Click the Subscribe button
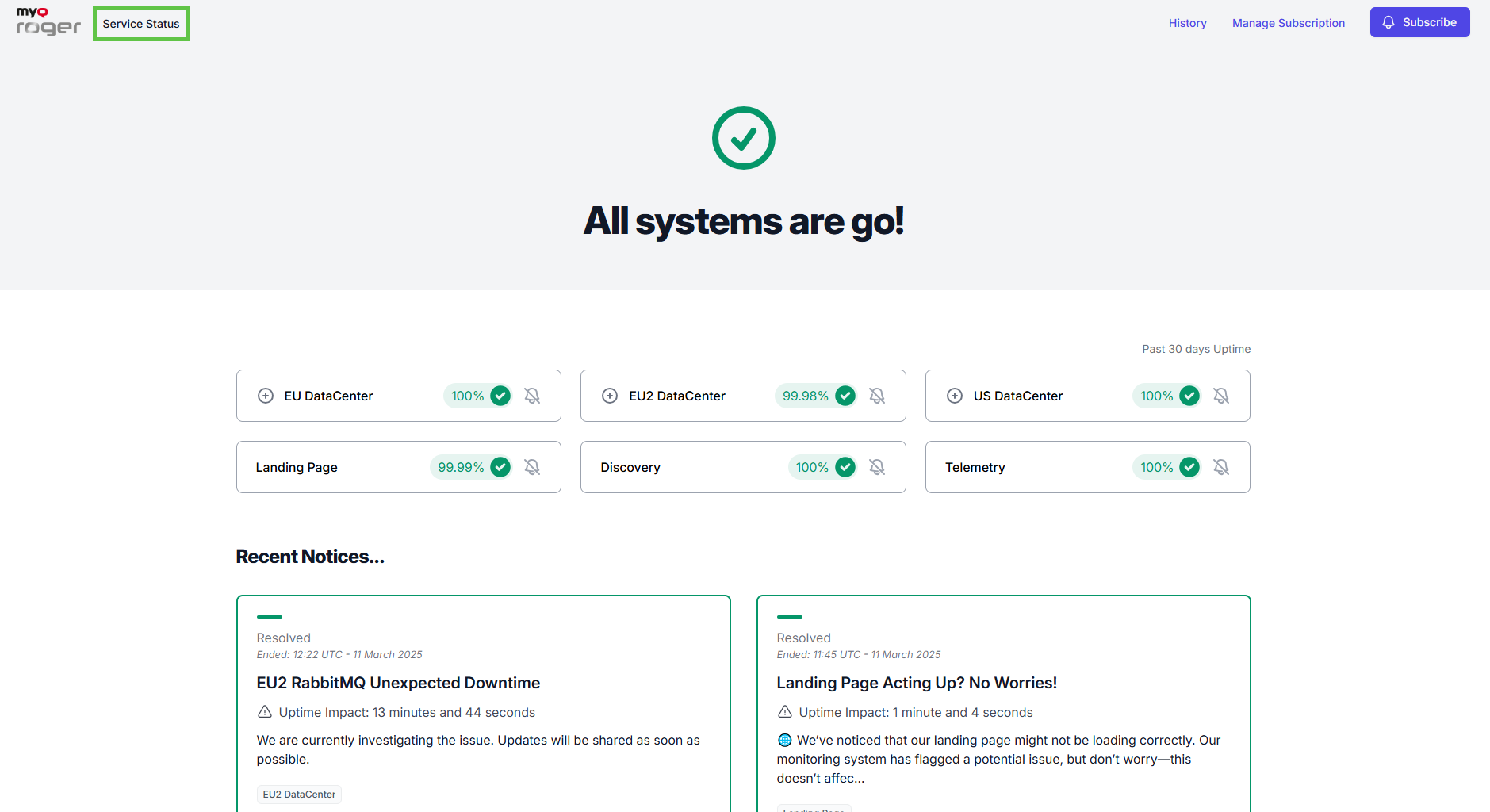Screen dimensions: 1490x812 coord(1419,22)
